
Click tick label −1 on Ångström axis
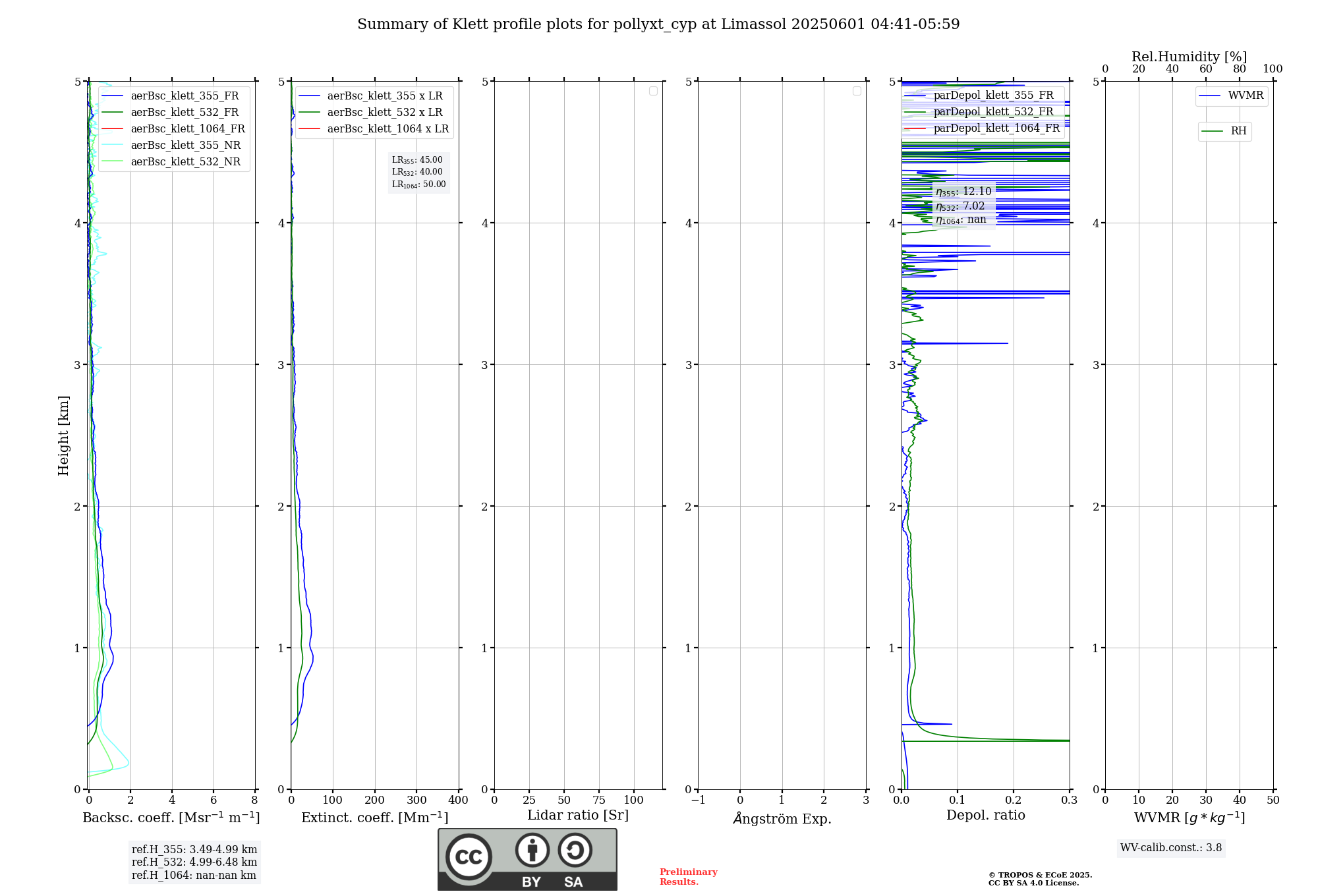click(x=698, y=800)
